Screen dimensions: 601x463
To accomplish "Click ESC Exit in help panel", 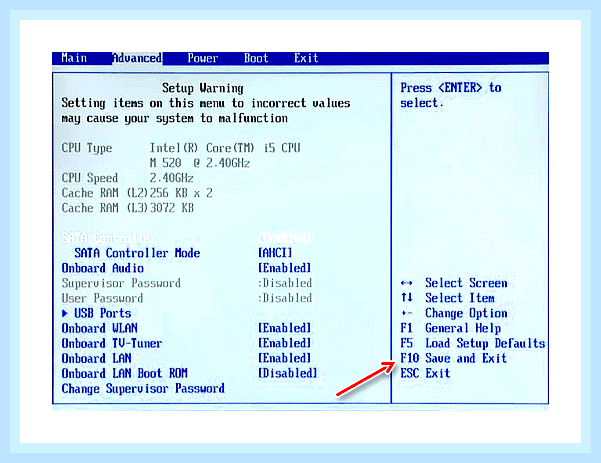I will (x=425, y=373).
